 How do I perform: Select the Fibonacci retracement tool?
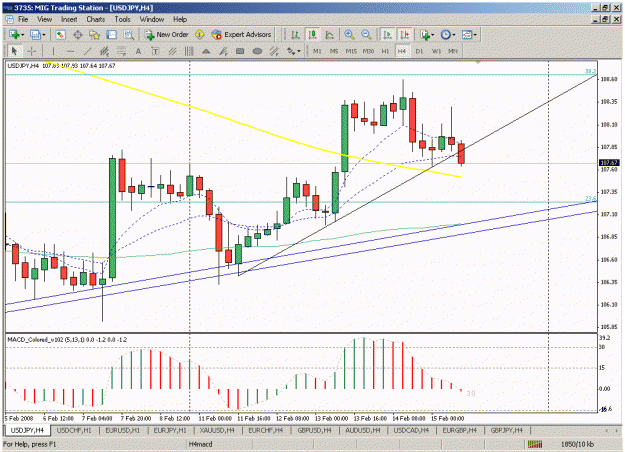pos(122,51)
